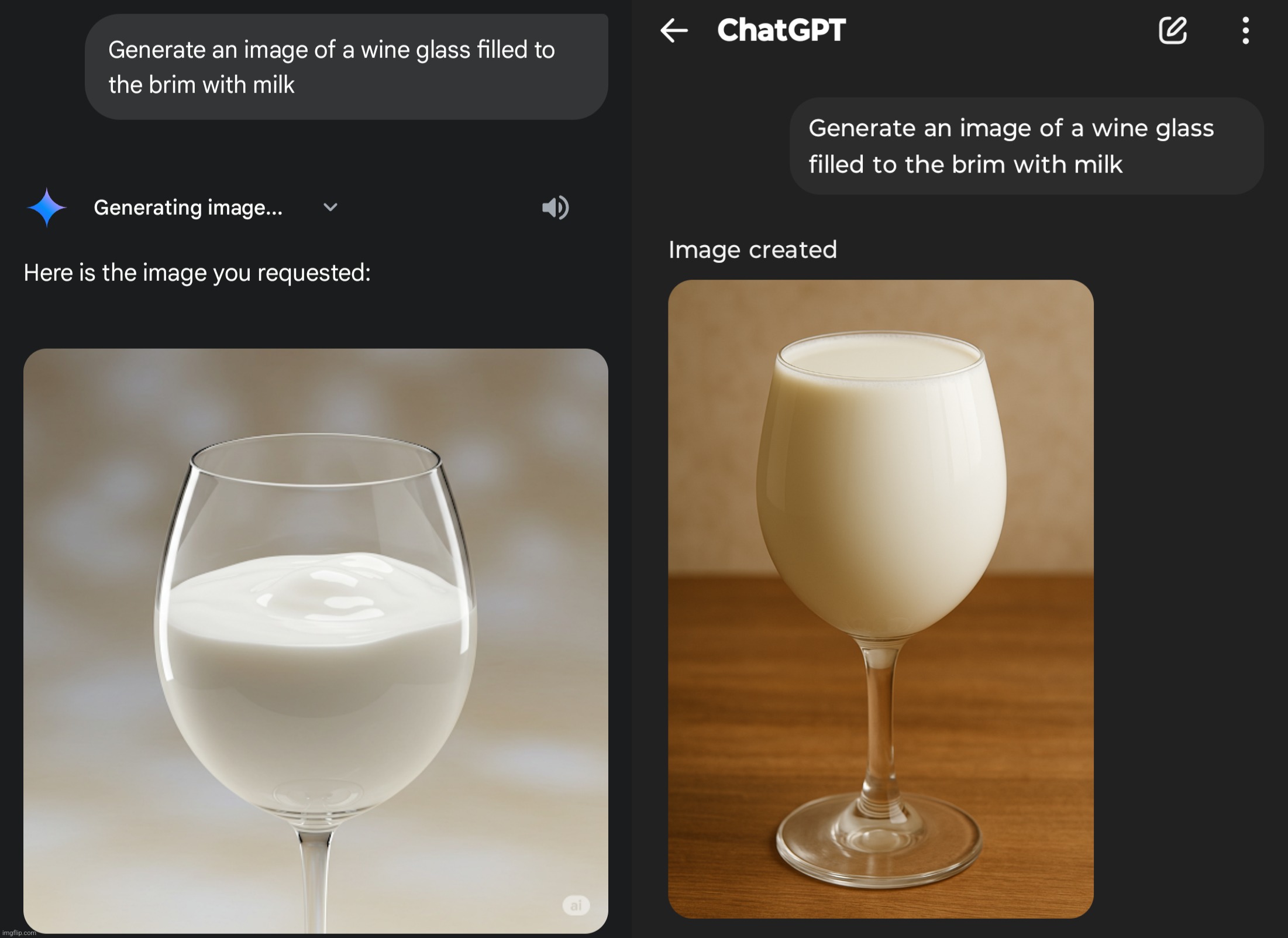
Task: Click 'Here is the image you requested:' text
Action: (197, 273)
